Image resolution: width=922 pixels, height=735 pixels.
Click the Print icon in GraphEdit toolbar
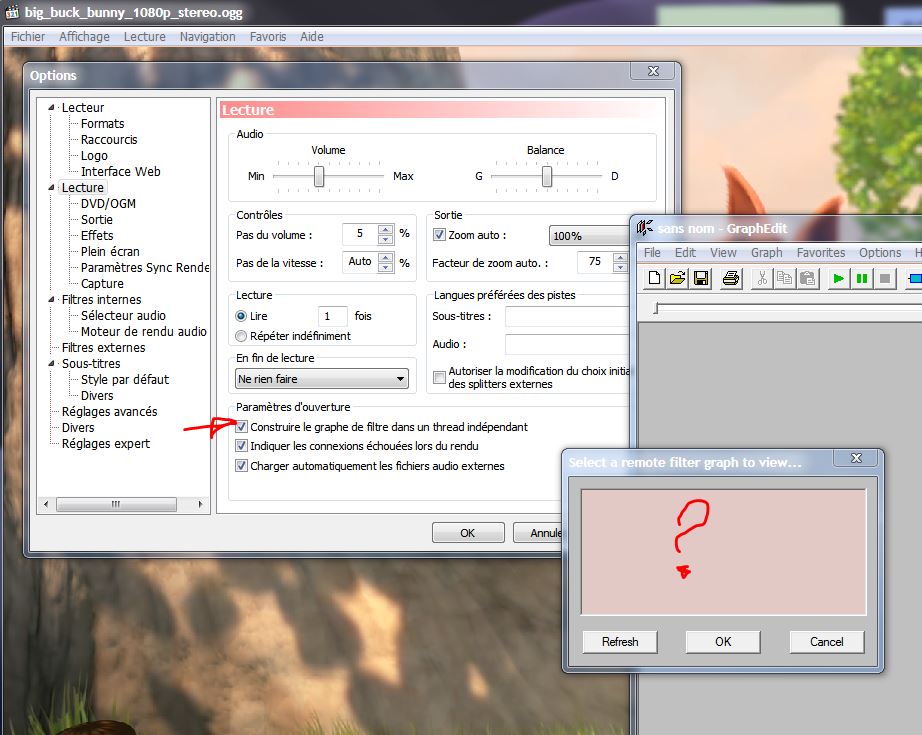coord(731,278)
